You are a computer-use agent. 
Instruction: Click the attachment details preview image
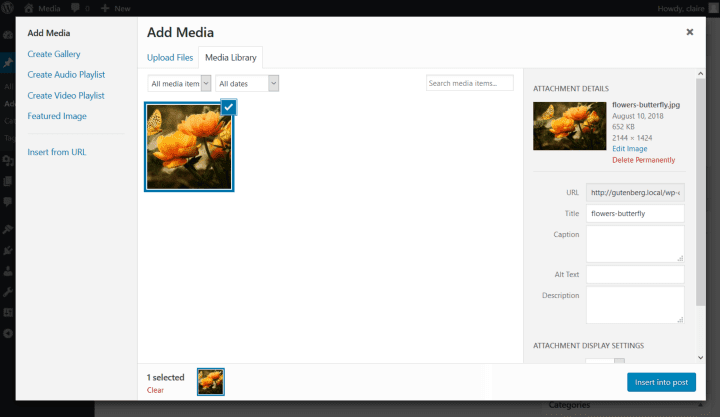(x=569, y=126)
